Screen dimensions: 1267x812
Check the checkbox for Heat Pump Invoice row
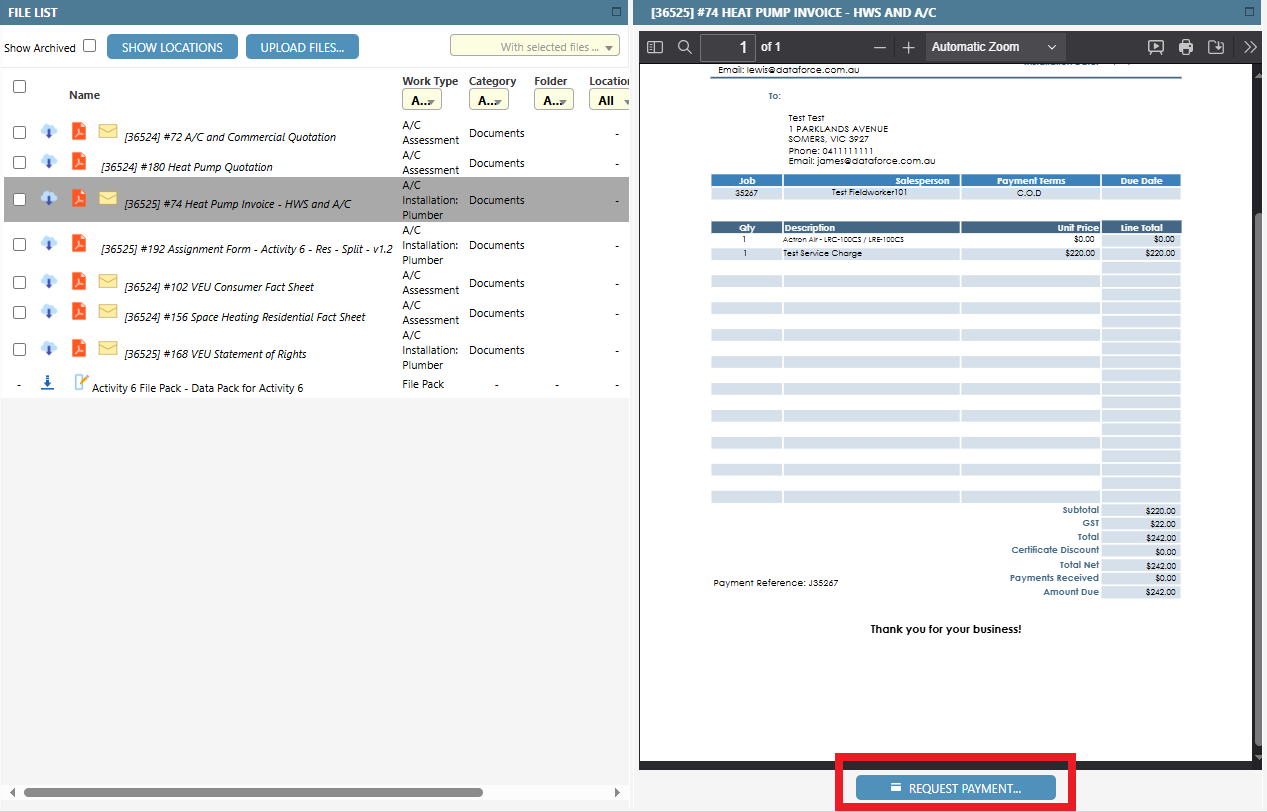click(x=18, y=199)
